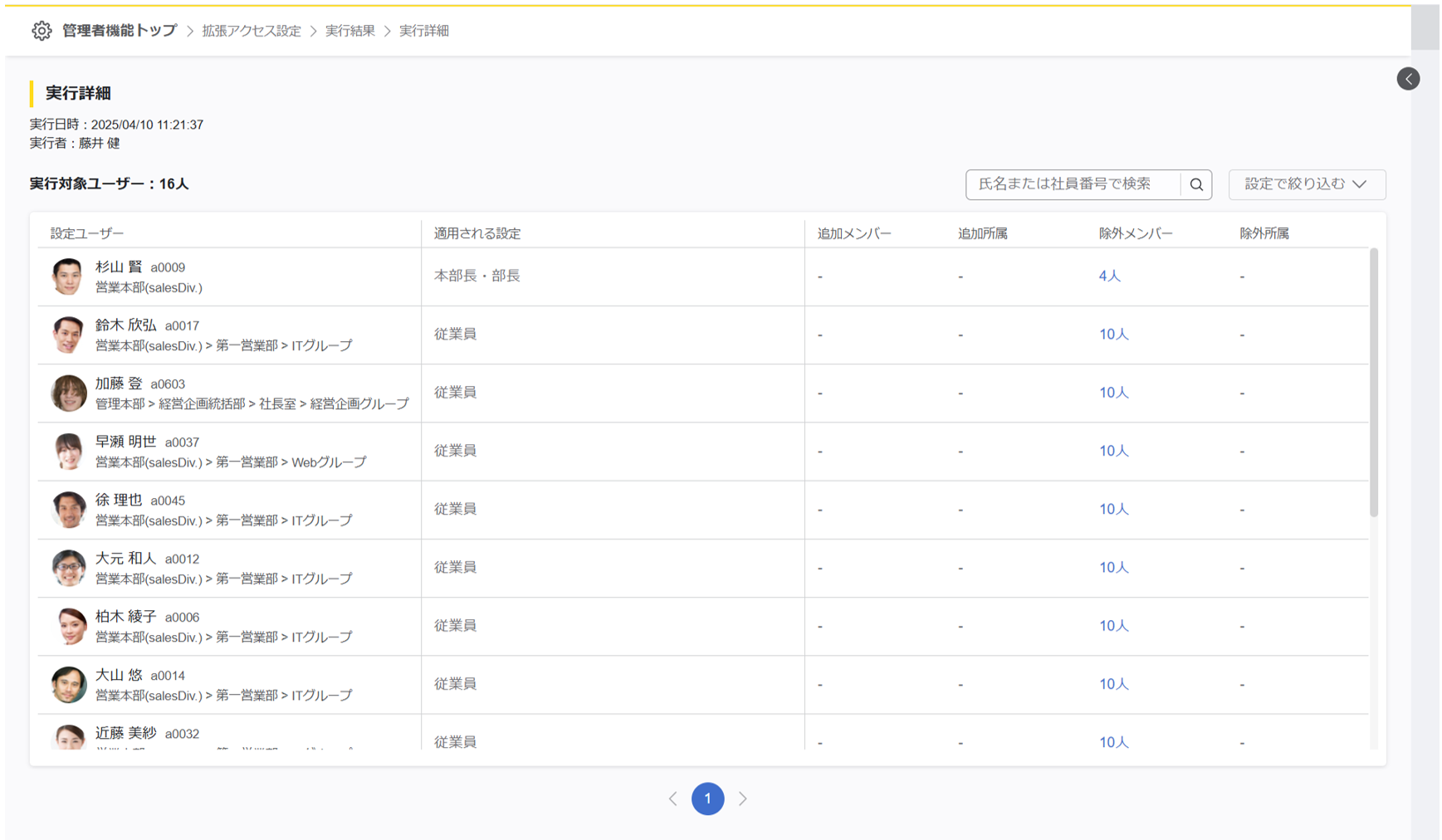
Task: Open 鈴木 欣弘 avatar photo
Action: 68,335
